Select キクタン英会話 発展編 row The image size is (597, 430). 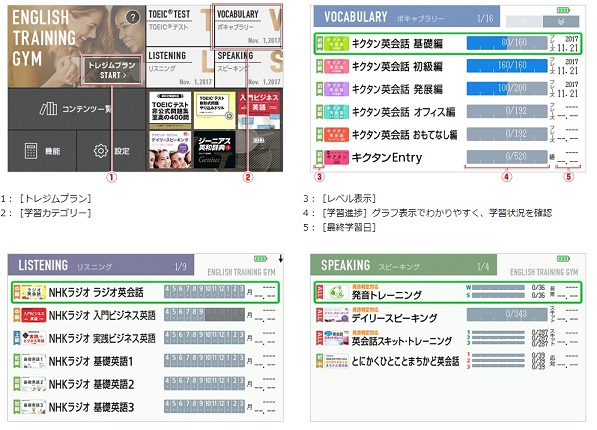pos(449,89)
